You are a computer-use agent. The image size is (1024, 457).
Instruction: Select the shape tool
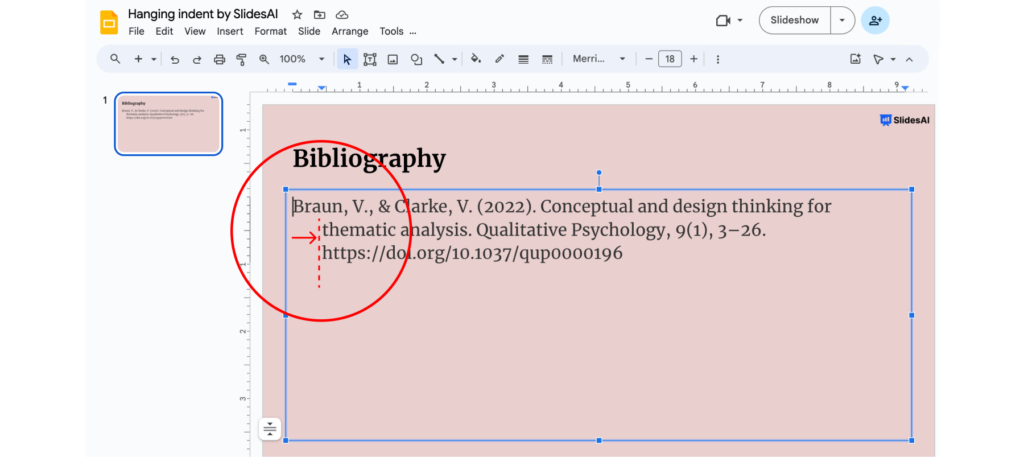[x=416, y=60]
